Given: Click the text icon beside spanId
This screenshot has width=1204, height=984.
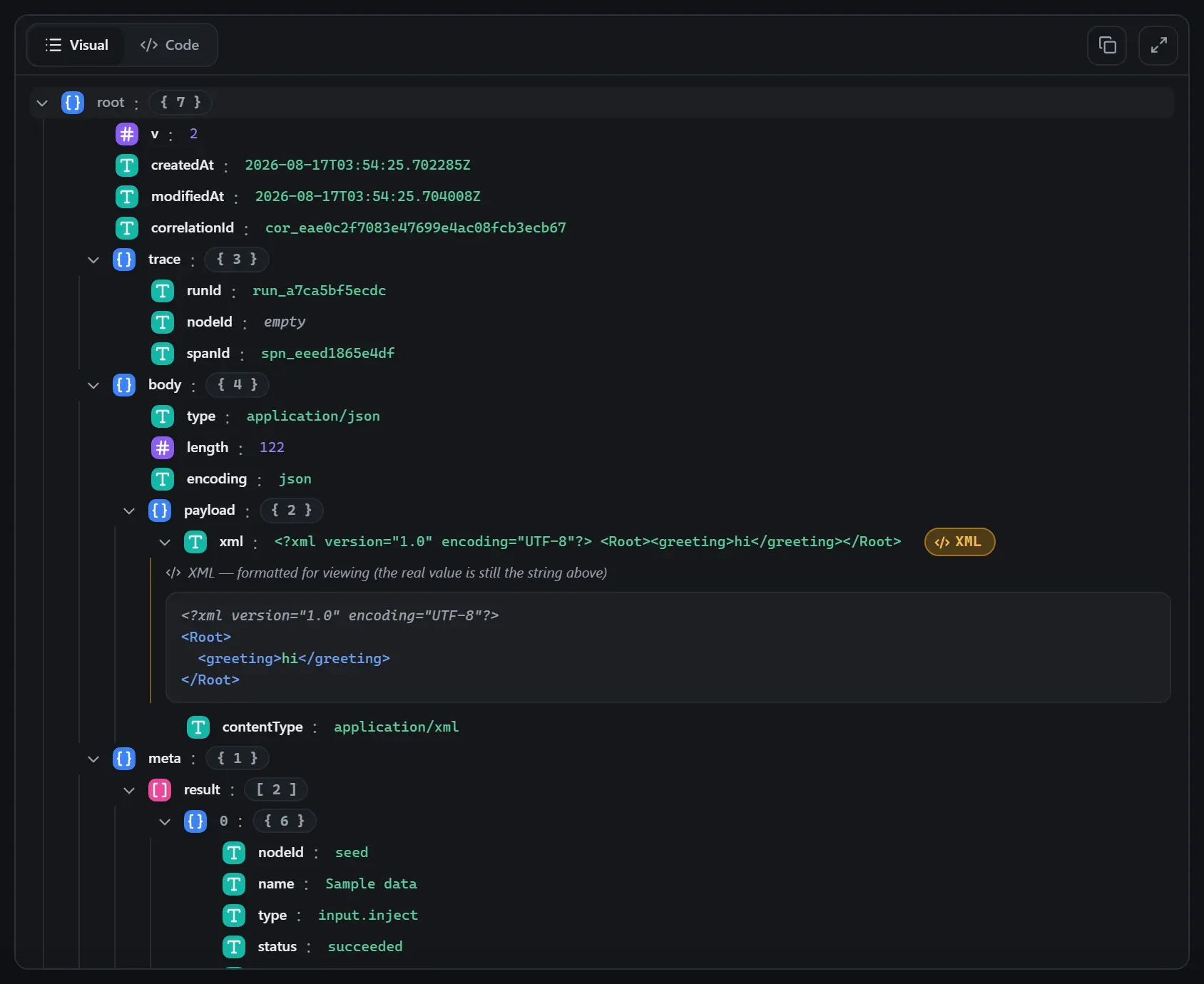Looking at the screenshot, I should pos(163,354).
